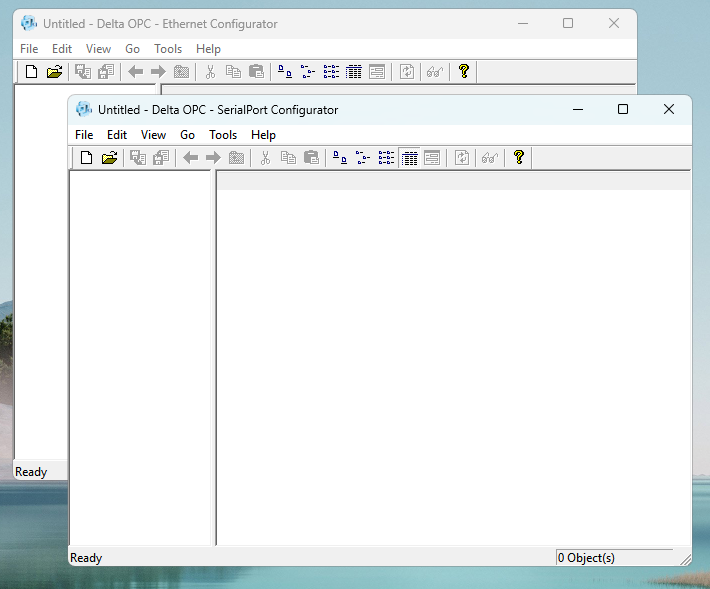
Task: Minimize the SerialPort Configurator window
Action: pos(578,109)
